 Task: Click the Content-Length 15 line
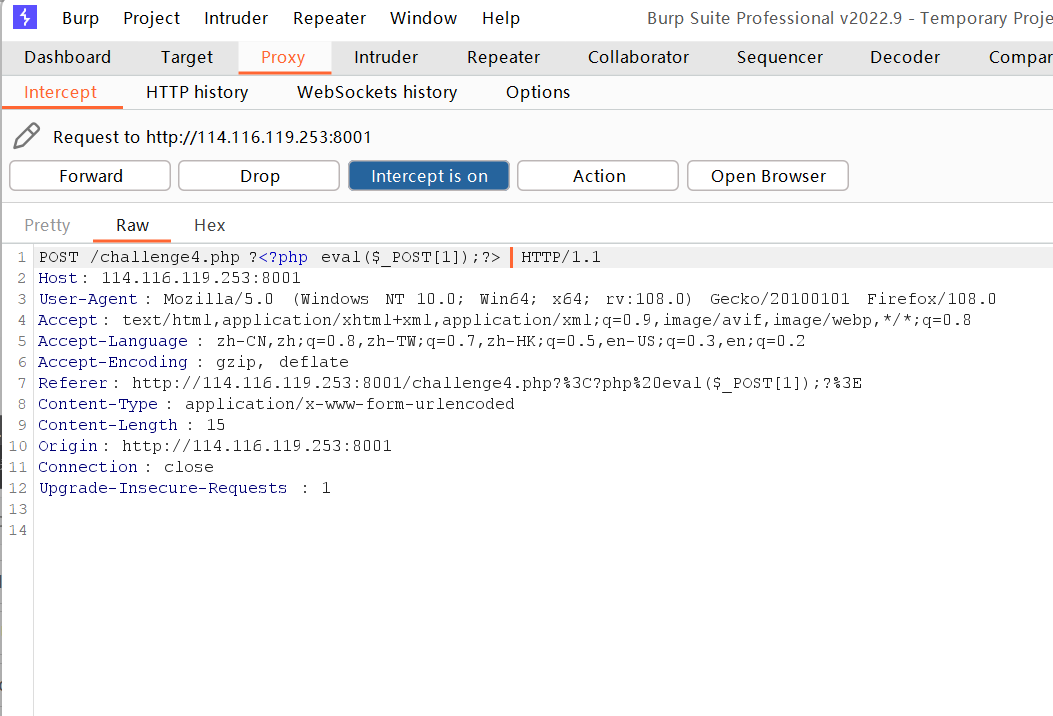pyautogui.click(x=132, y=424)
